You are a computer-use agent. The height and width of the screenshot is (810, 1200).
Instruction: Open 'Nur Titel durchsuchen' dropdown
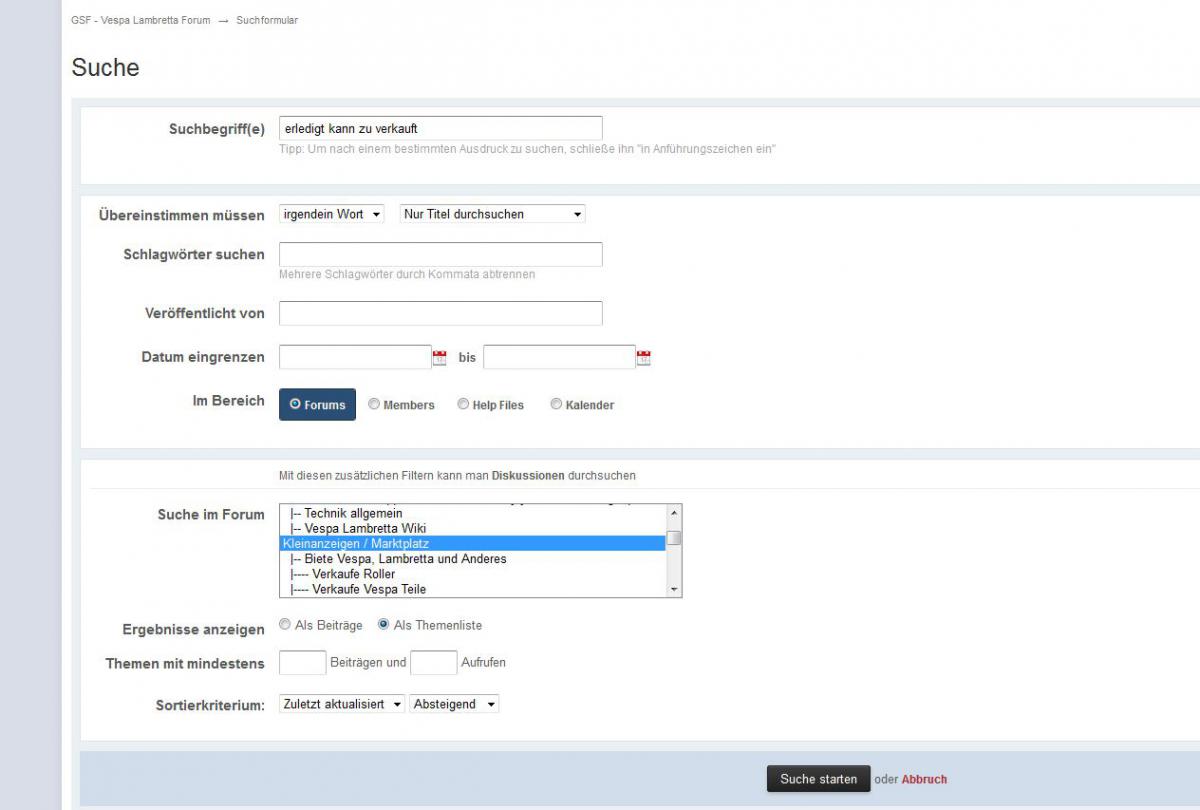pyautogui.click(x=492, y=214)
